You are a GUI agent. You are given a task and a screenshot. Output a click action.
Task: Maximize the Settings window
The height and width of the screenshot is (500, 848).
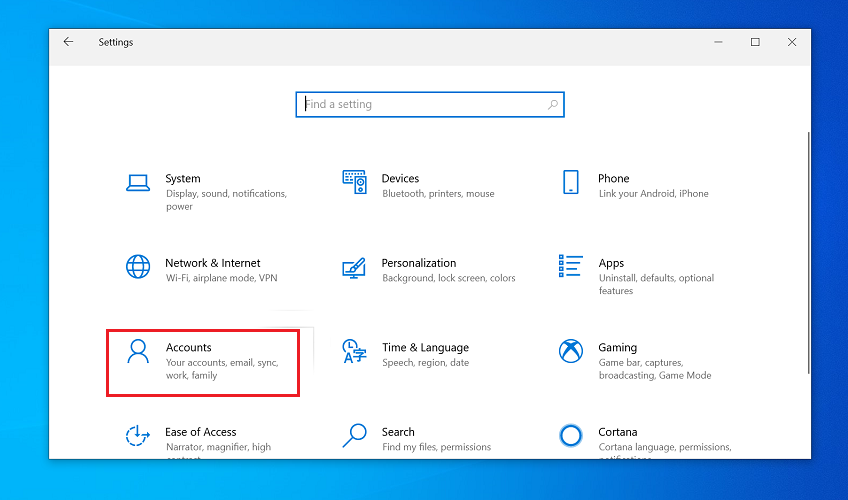(755, 42)
